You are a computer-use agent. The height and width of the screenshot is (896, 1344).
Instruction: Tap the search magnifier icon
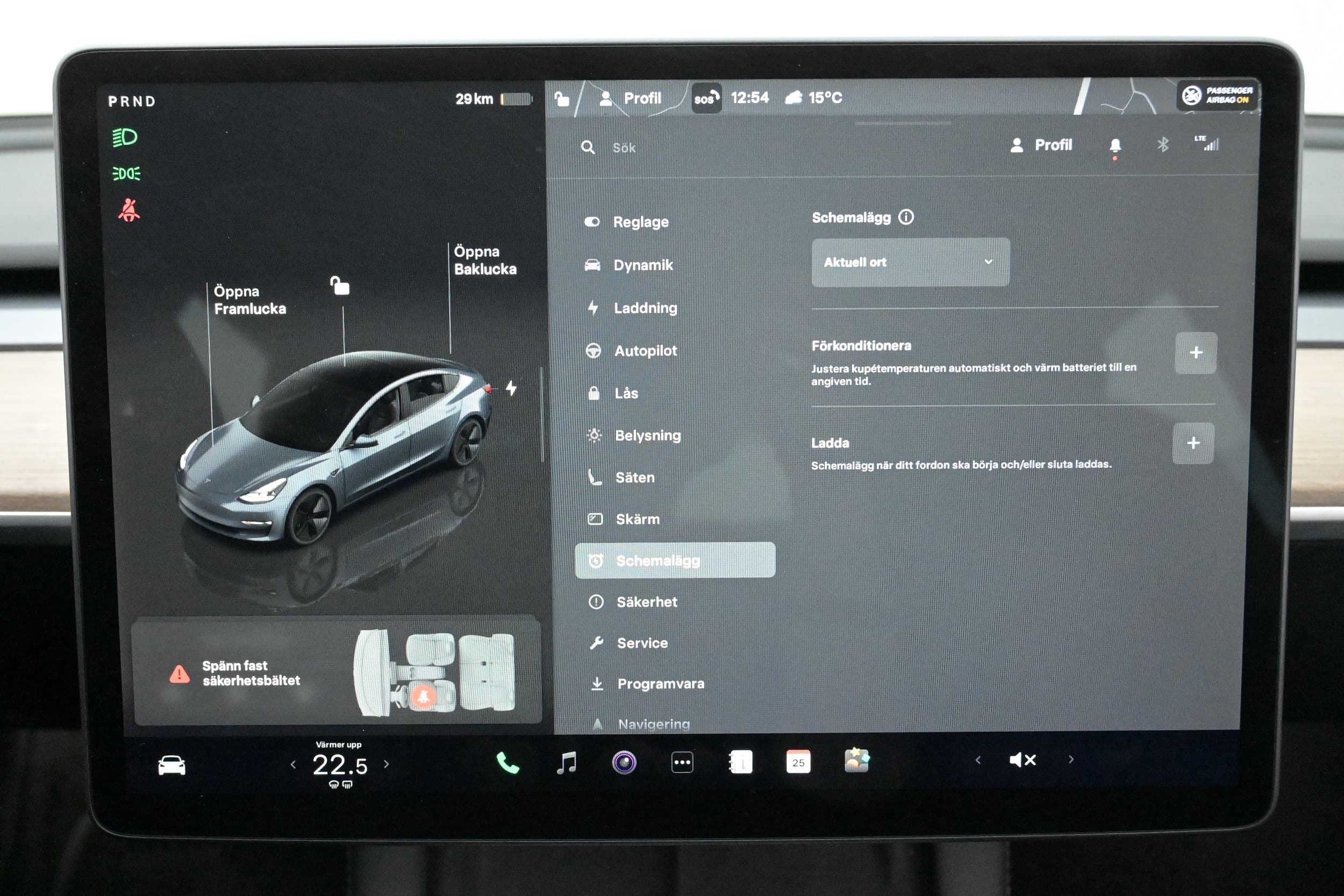point(588,148)
